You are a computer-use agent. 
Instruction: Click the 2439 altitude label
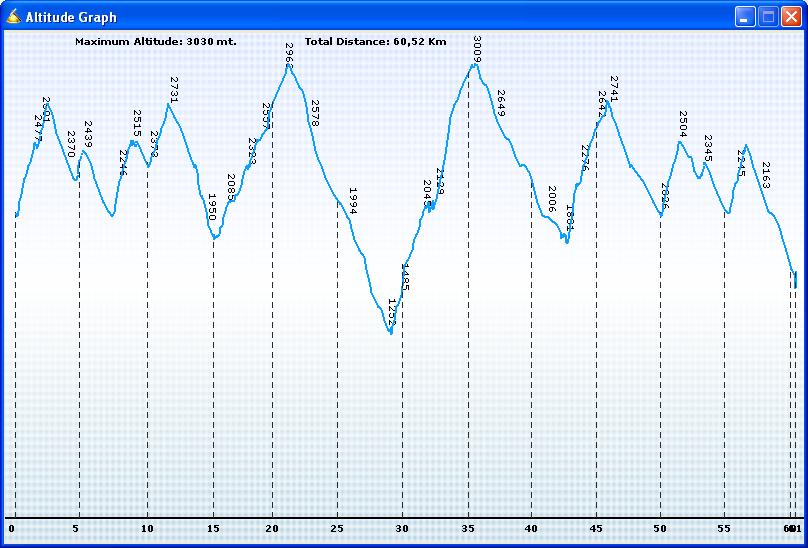88,134
